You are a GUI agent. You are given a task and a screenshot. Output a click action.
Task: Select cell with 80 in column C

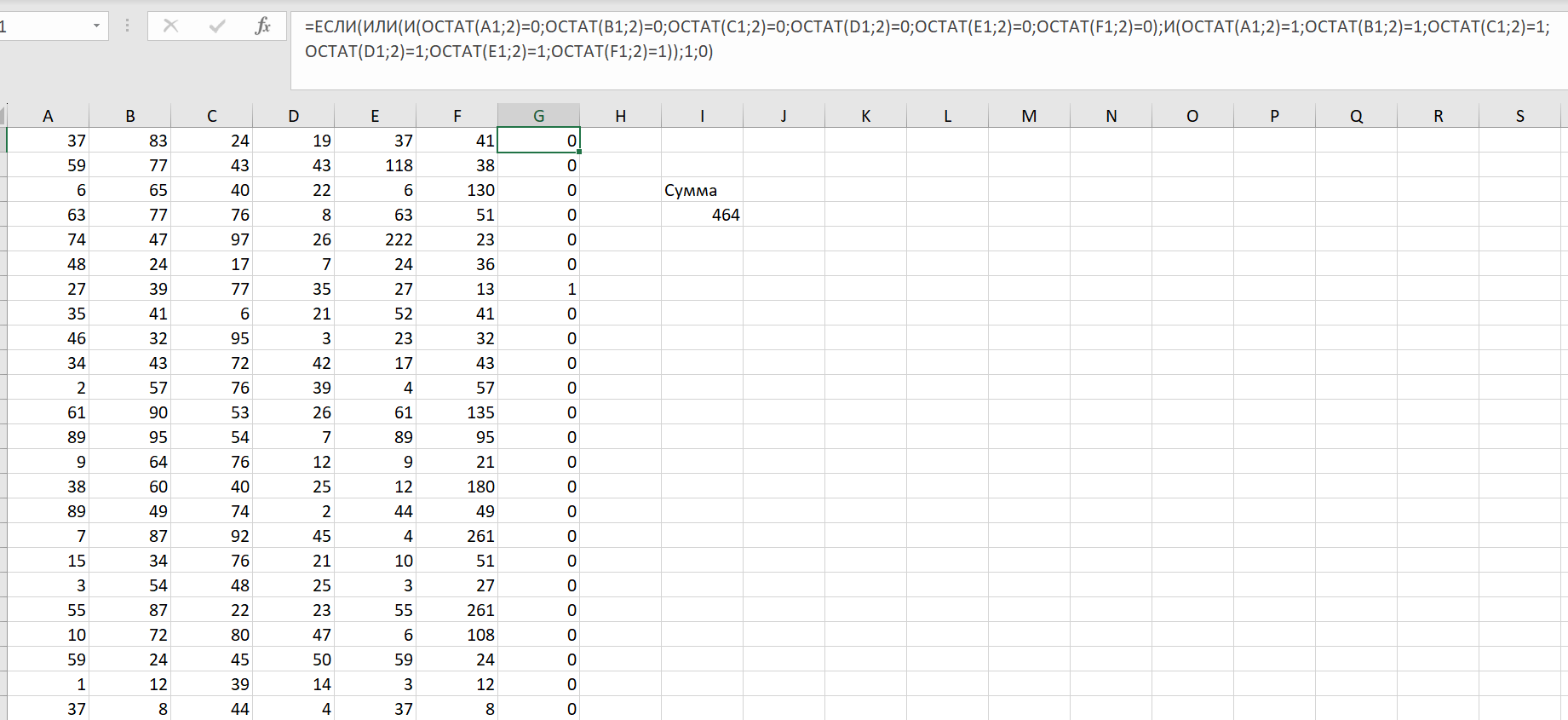pos(211,635)
